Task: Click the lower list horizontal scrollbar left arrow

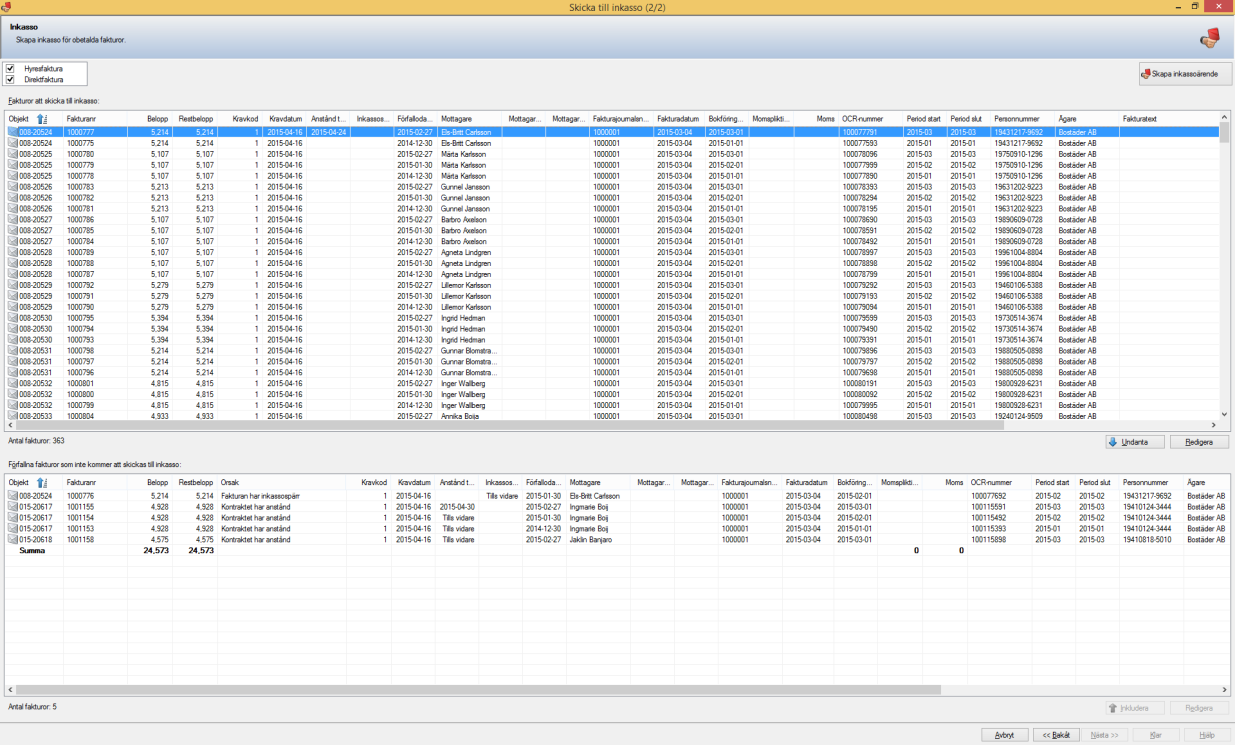Action: pos(10,690)
